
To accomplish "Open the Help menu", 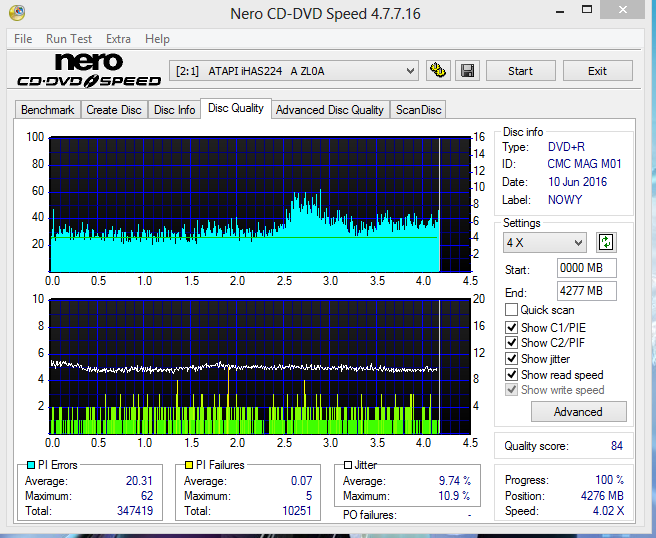I will pos(157,39).
